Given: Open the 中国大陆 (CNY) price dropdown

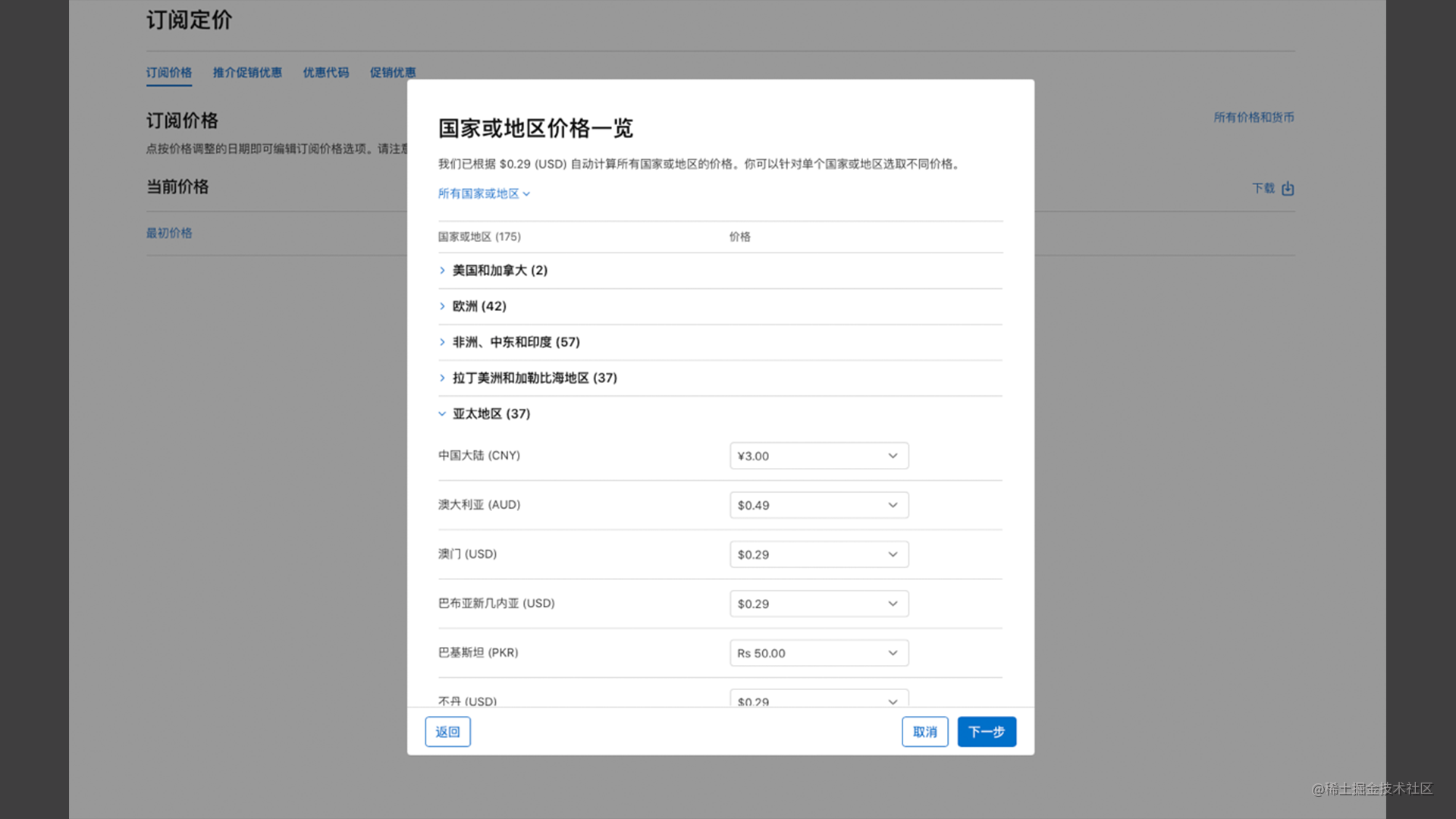Looking at the screenshot, I should coord(819,456).
